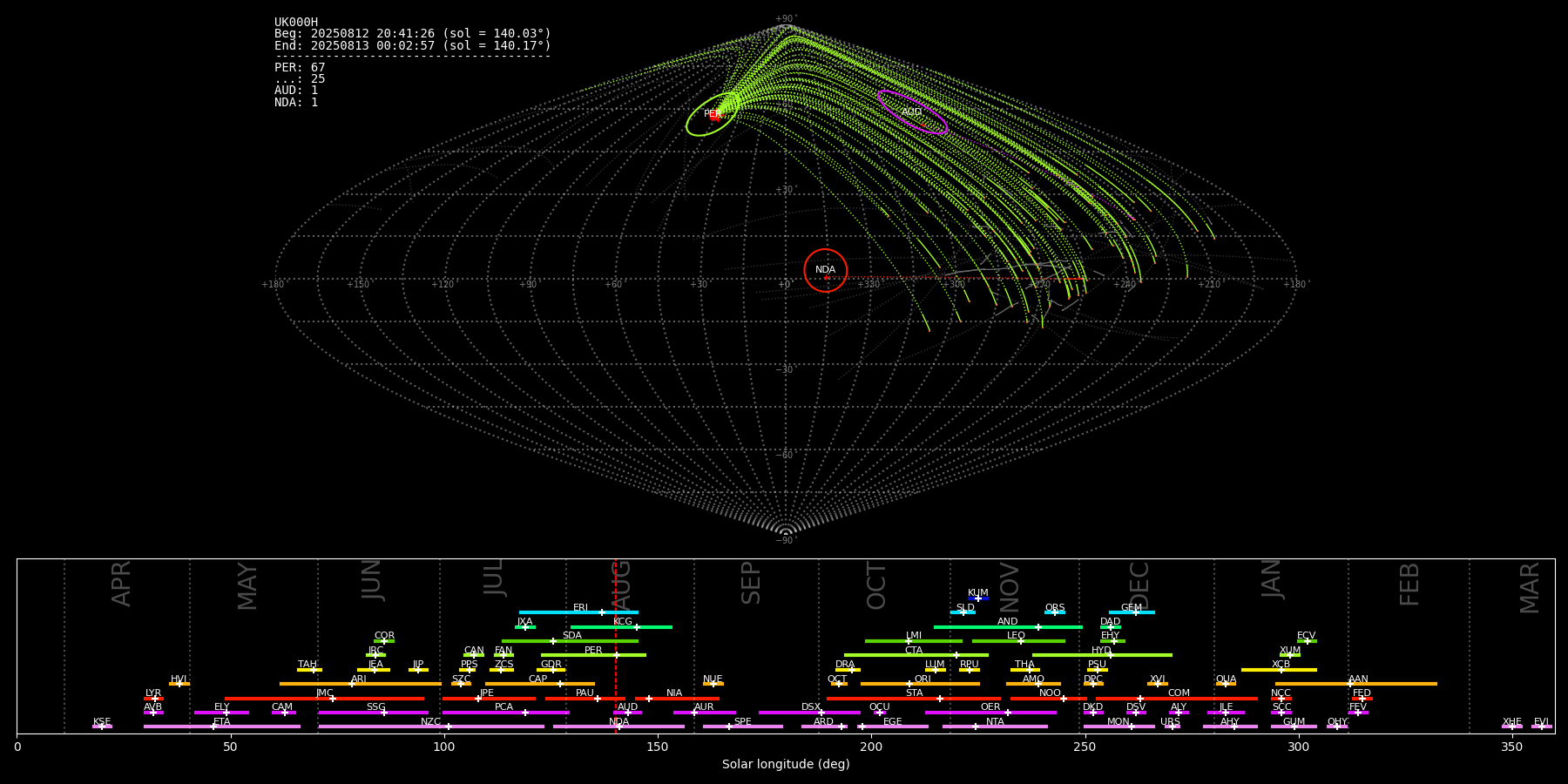This screenshot has height=784, width=1568.
Task: Click the XCB shower bar in timeline
Action: [x=1279, y=670]
